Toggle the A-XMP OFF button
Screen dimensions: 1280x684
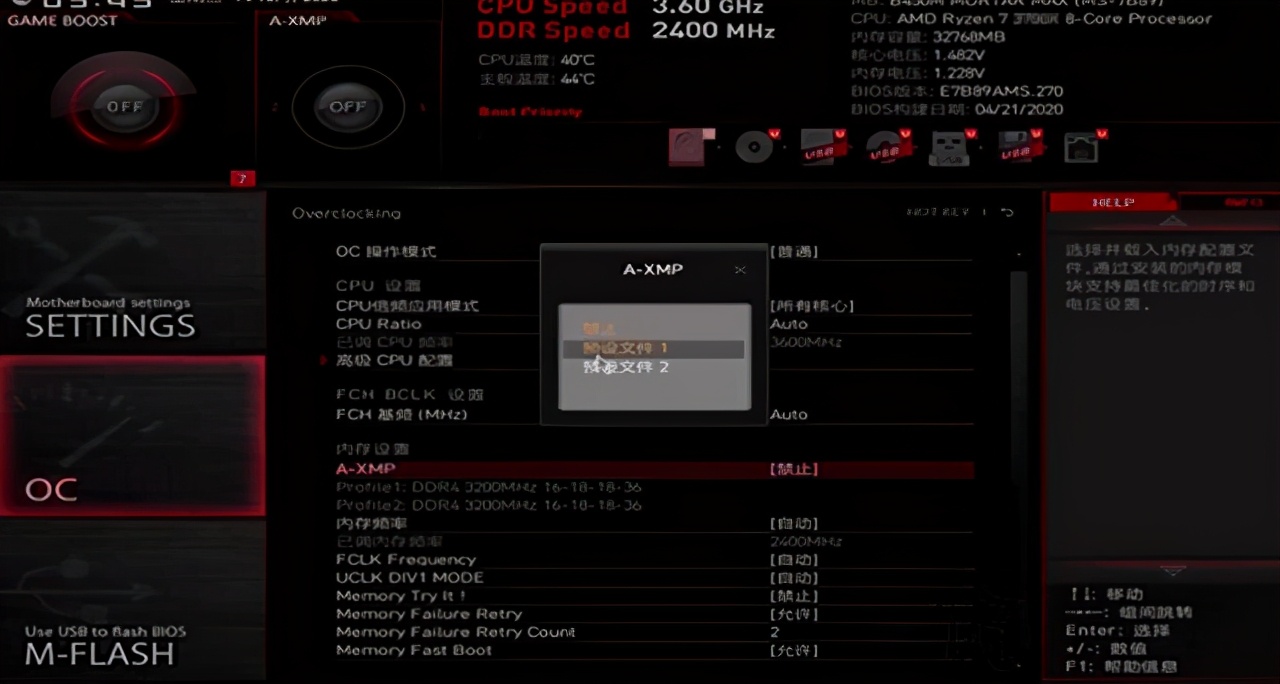click(x=348, y=106)
